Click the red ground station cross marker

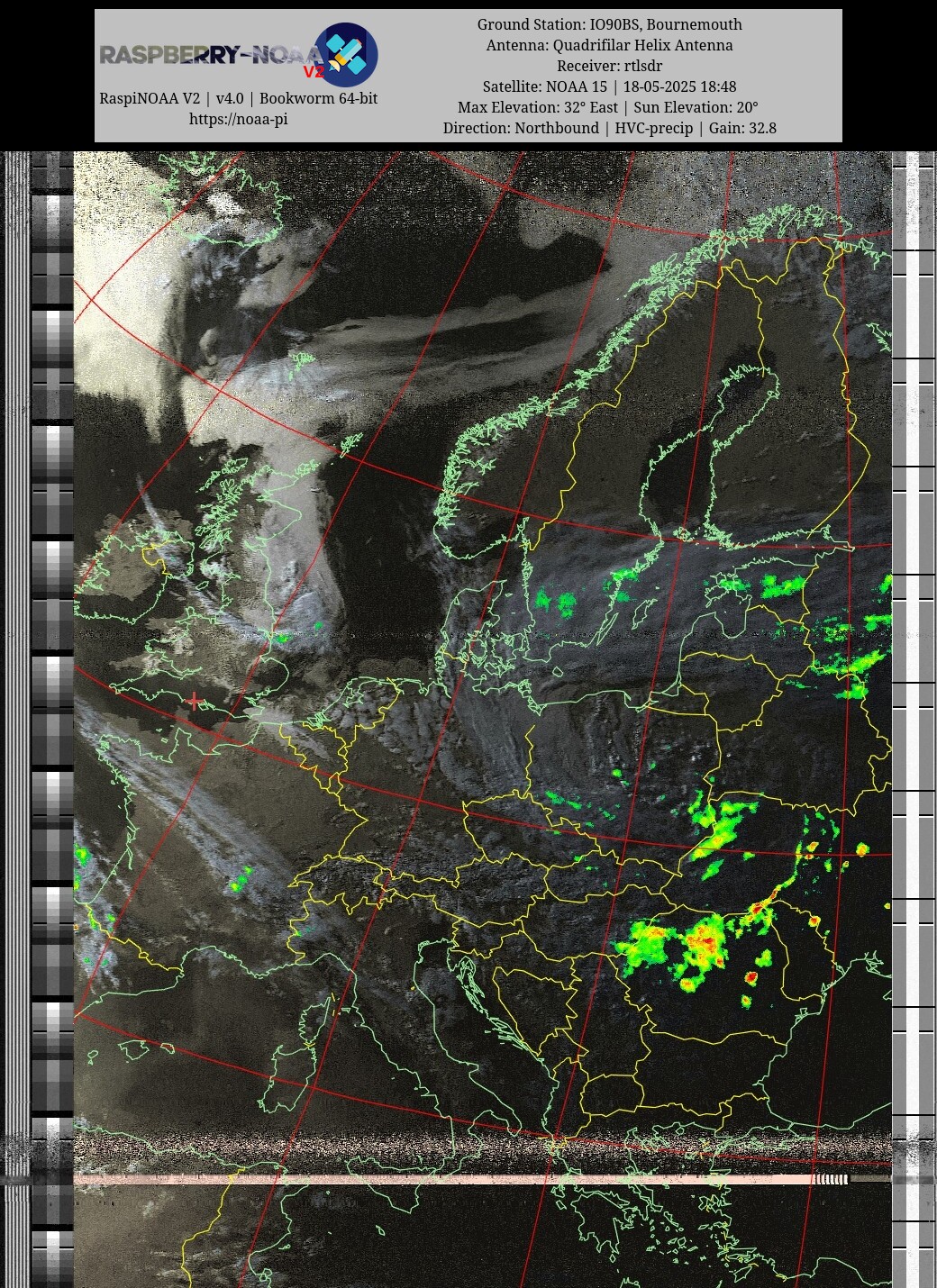click(195, 701)
